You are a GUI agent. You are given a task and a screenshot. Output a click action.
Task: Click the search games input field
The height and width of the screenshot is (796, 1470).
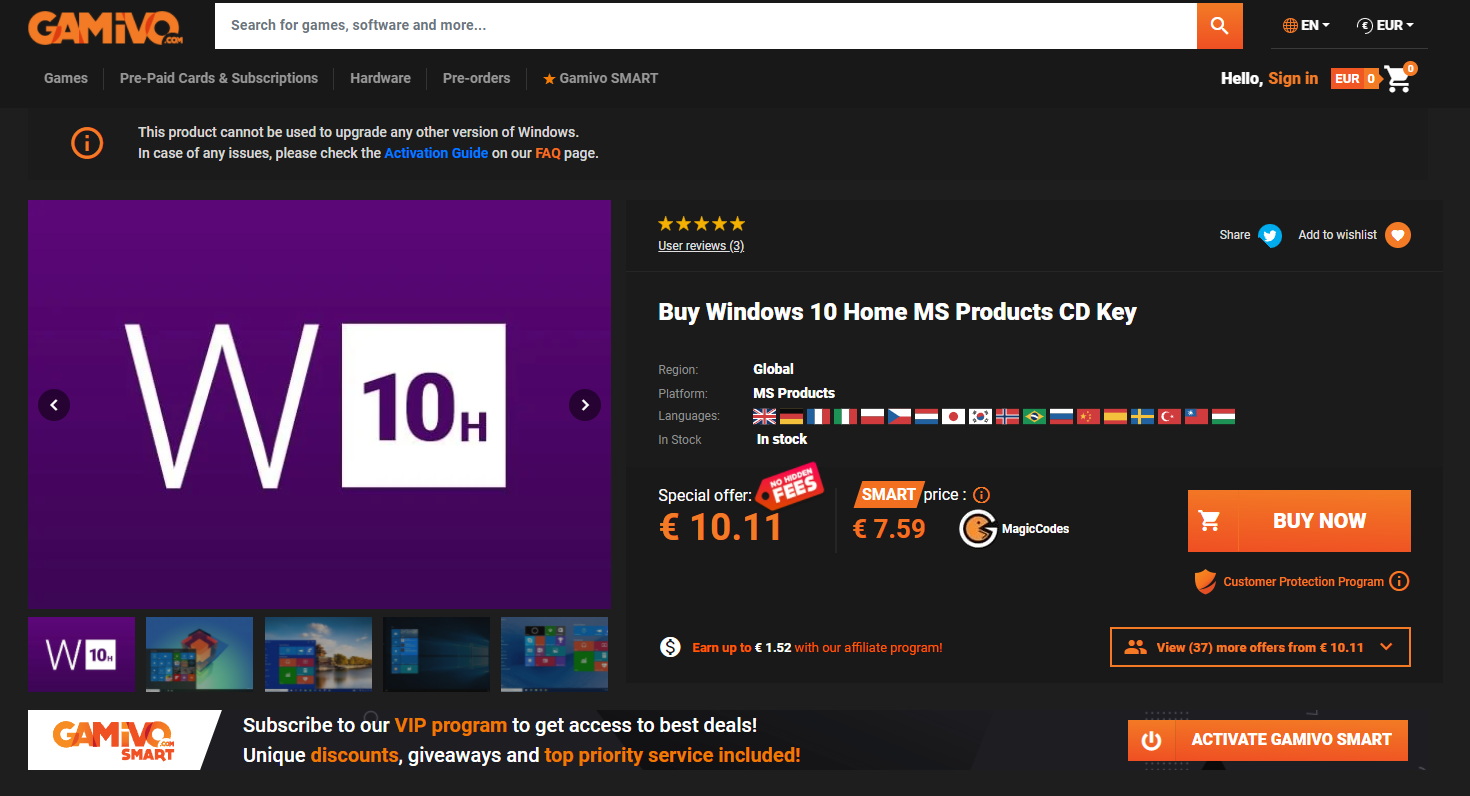coord(705,26)
